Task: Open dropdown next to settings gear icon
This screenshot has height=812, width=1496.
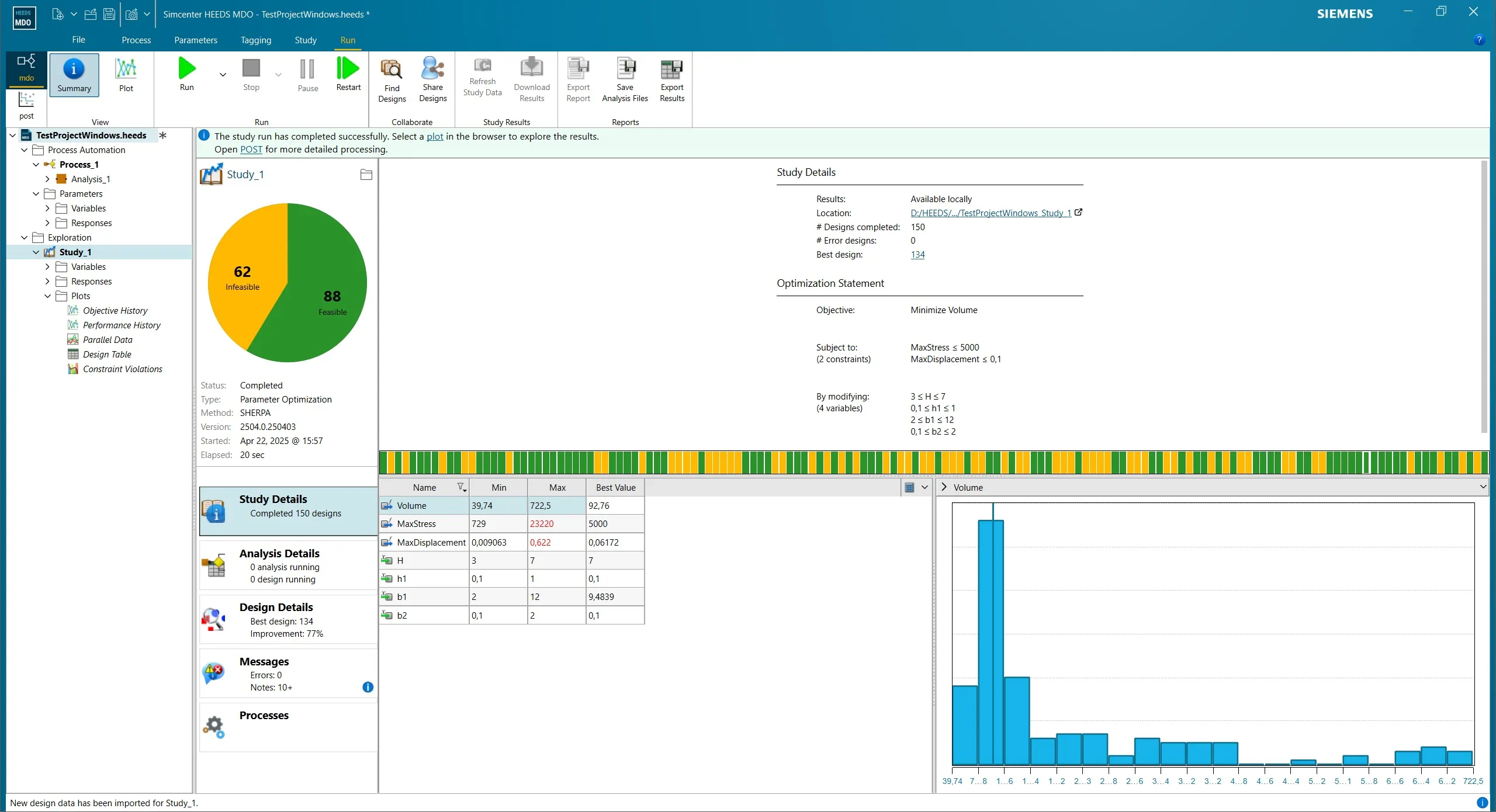Action: coord(147,14)
